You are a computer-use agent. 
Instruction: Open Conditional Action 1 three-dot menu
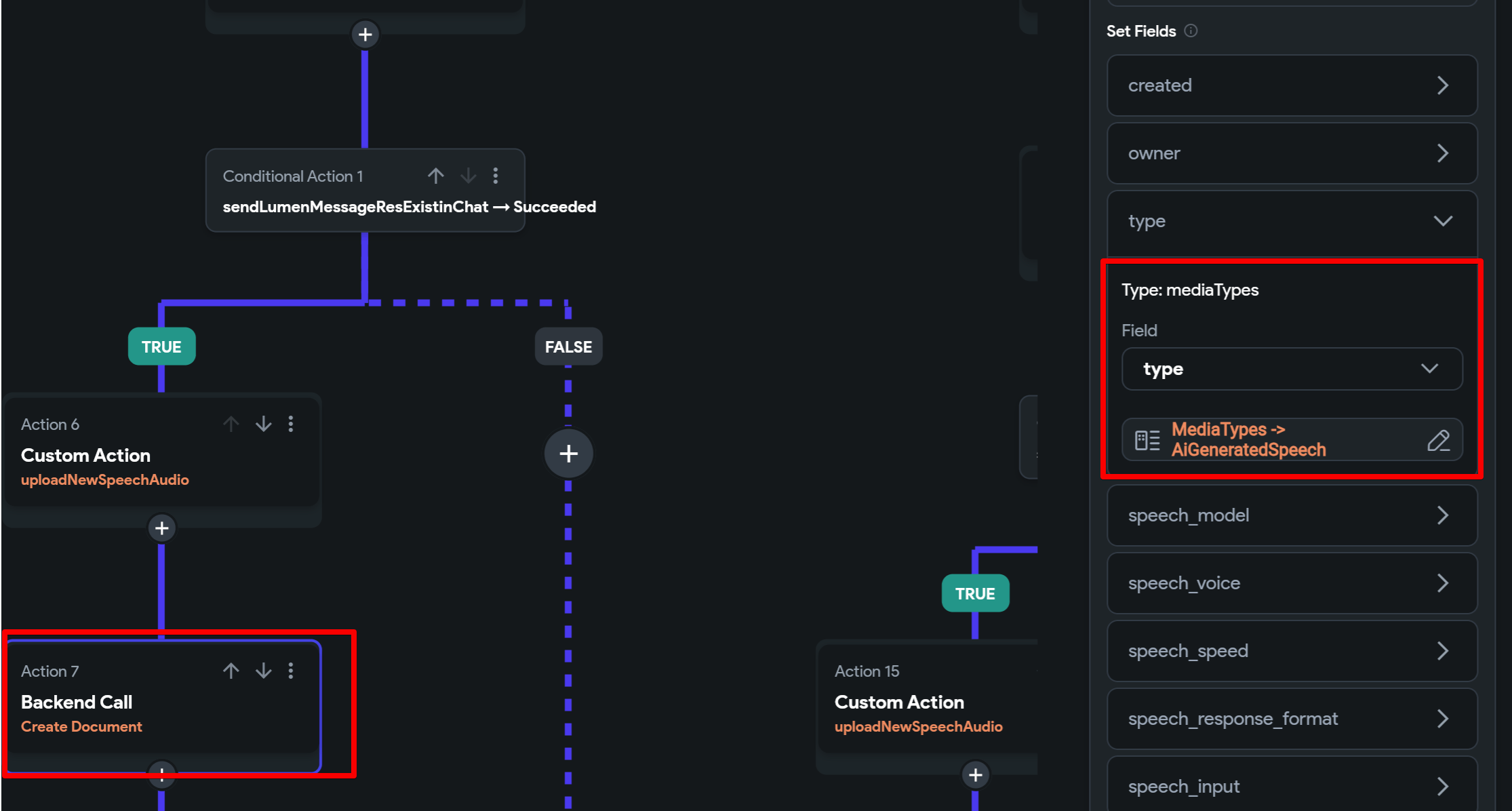(x=496, y=176)
